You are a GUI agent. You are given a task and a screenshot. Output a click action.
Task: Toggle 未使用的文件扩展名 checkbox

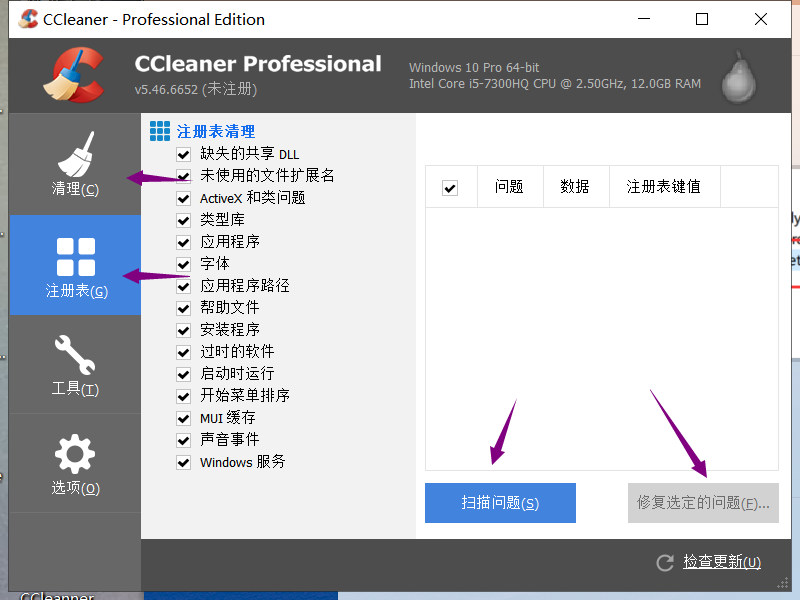[184, 176]
